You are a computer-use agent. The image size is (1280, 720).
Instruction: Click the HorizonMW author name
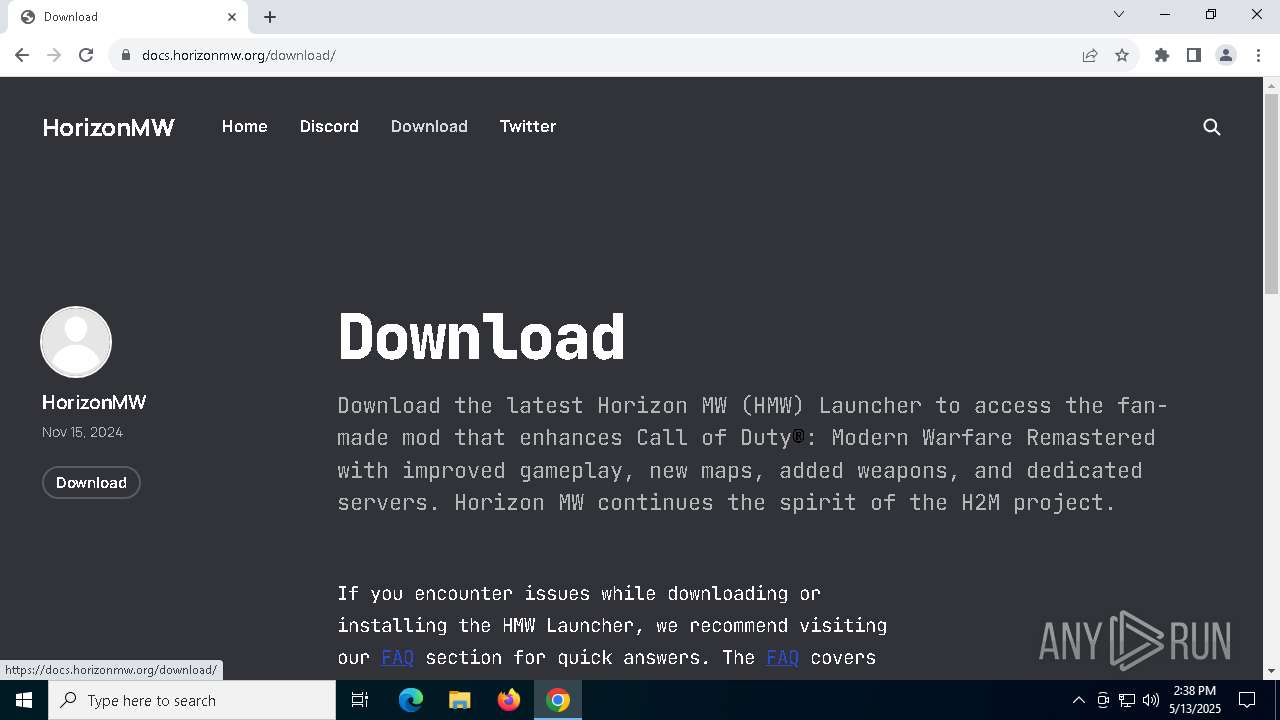pyautogui.click(x=94, y=402)
